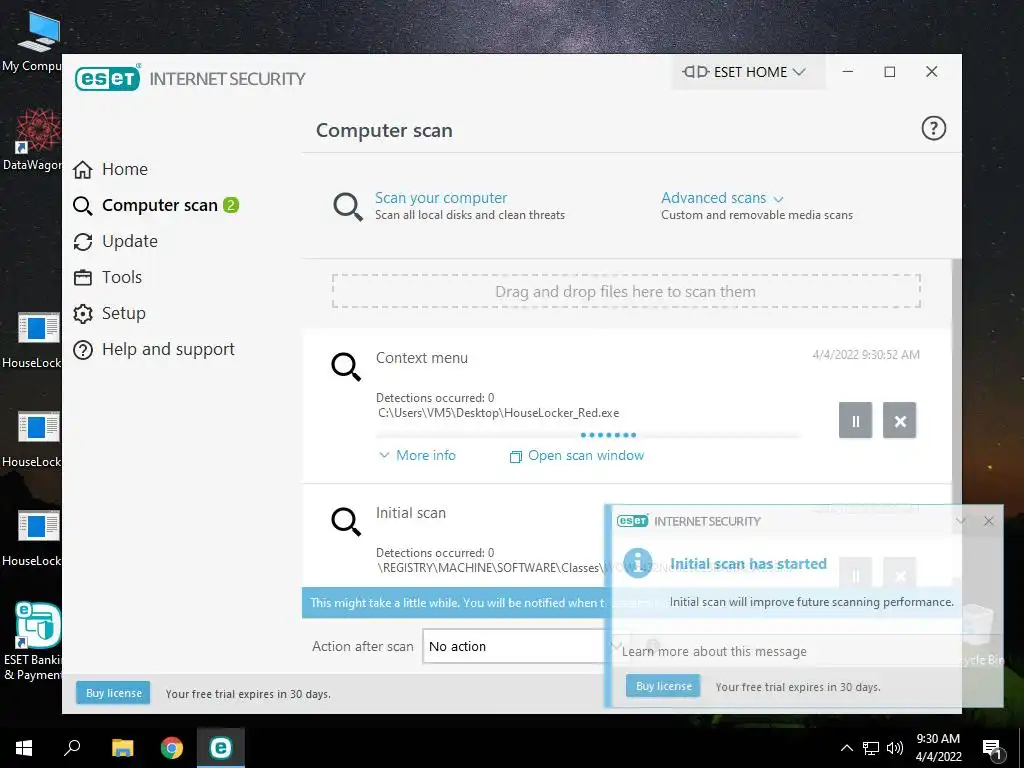Screen dimensions: 1024x768
Task: Click the Context menu scan progress bar
Action: coord(588,435)
